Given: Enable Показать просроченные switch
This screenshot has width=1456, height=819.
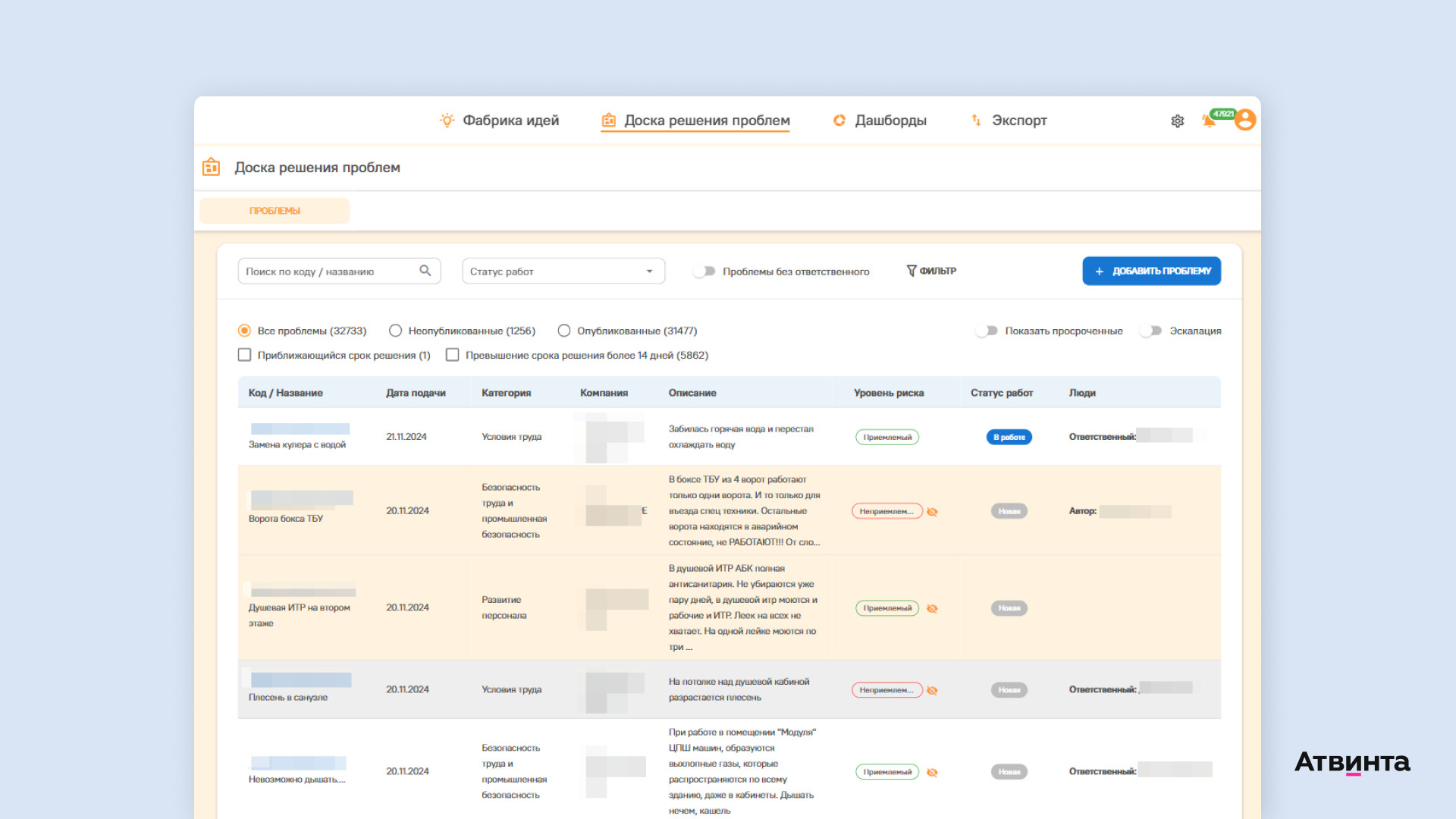Looking at the screenshot, I should click(987, 331).
